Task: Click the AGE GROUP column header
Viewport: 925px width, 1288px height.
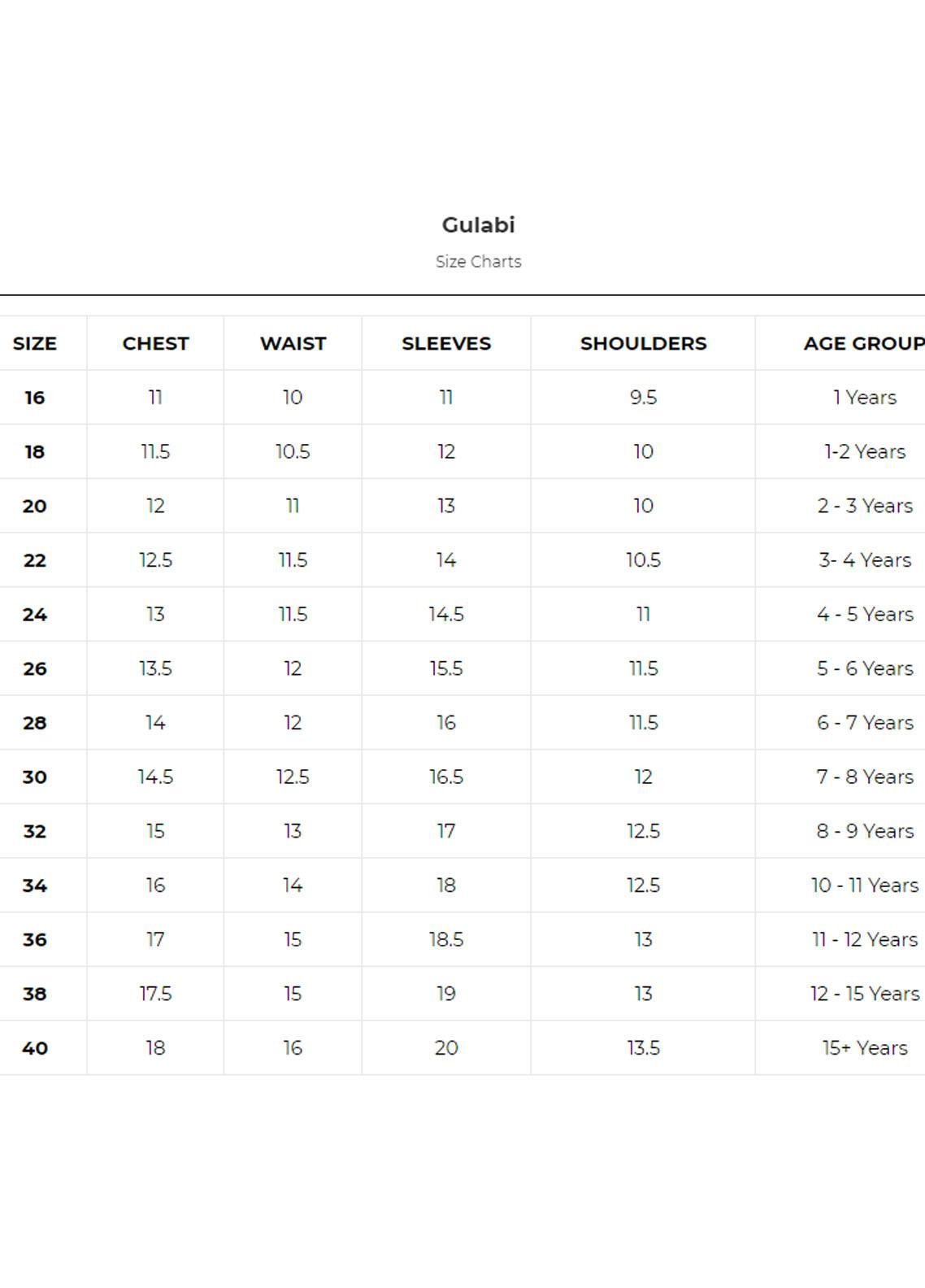Action: coord(863,344)
